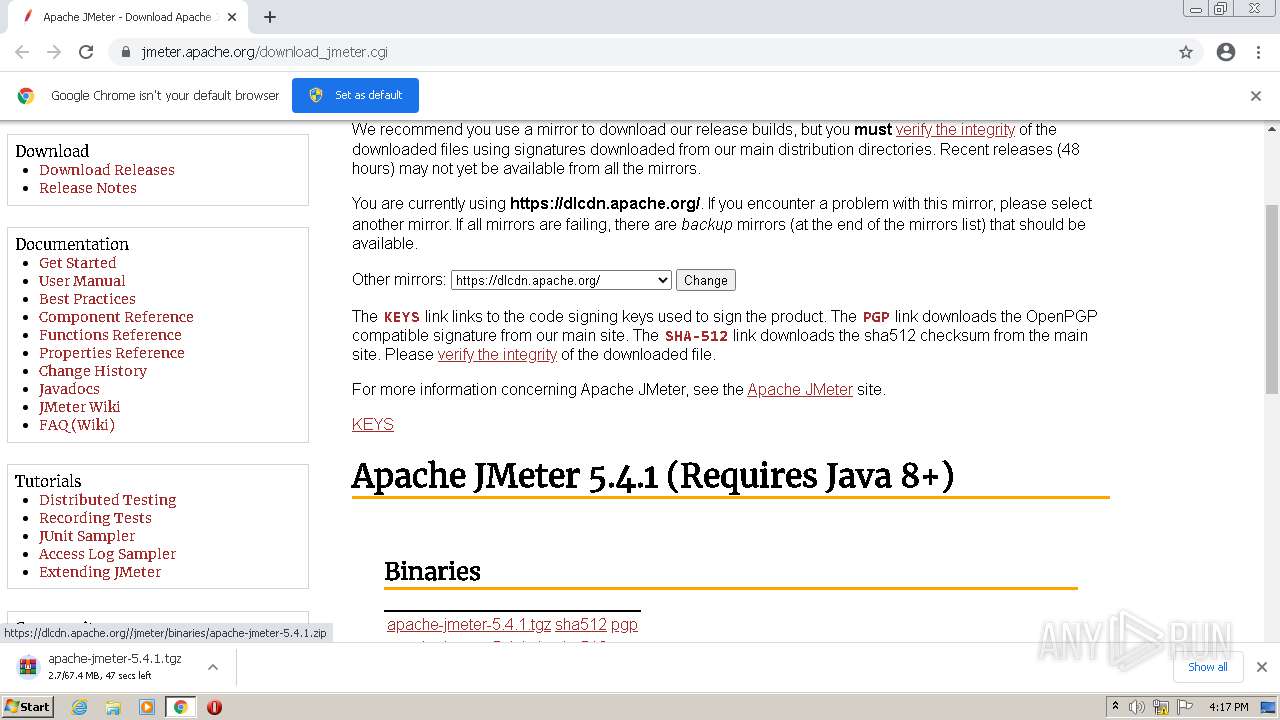The image size is (1280, 720).
Task: Click the Chrome logo in the default-browser bar
Action: 26,96
